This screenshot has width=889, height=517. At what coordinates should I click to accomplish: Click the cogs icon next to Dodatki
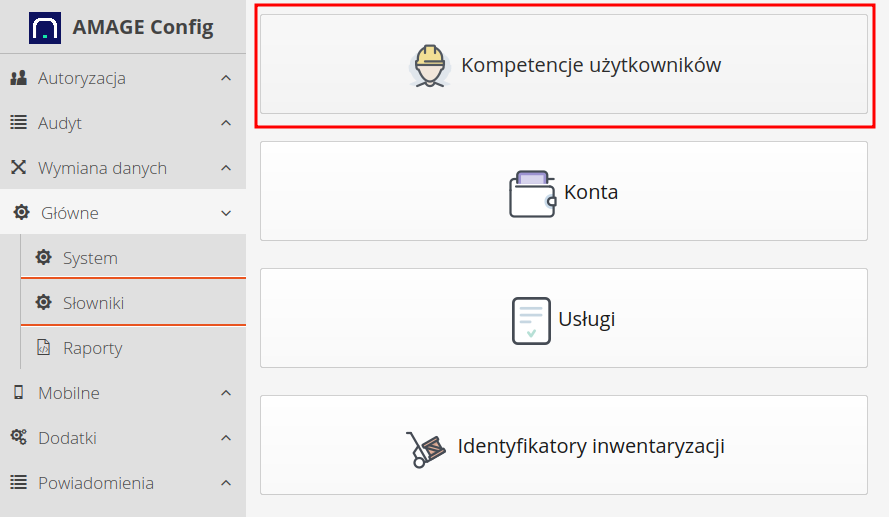pos(18,438)
